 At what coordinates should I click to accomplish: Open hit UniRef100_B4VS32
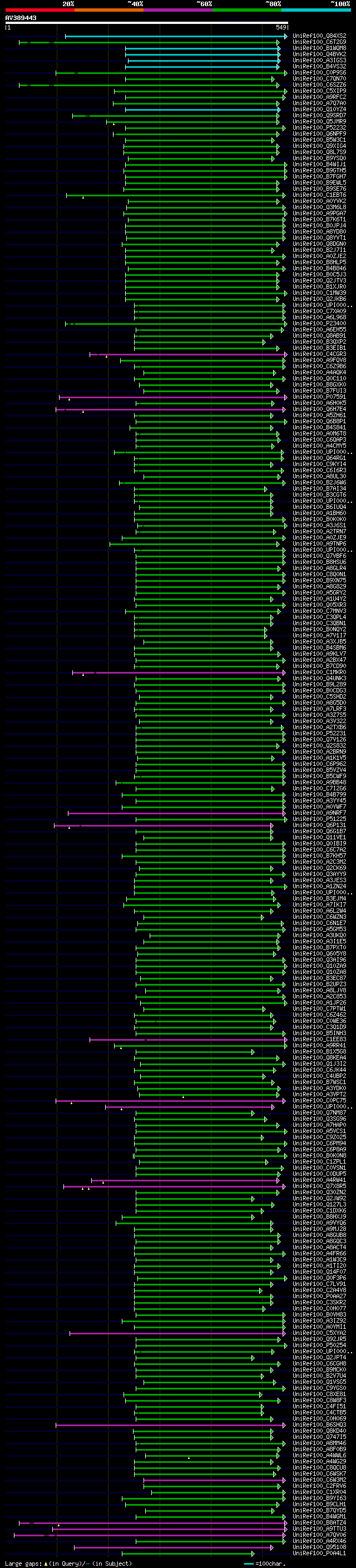319,67
